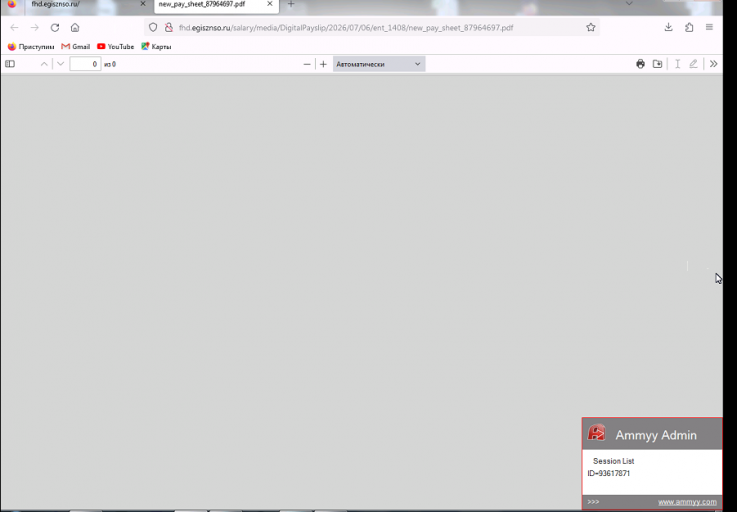Screen dimensions: 737x512
Task: Click the page number input field
Action: 85,64
